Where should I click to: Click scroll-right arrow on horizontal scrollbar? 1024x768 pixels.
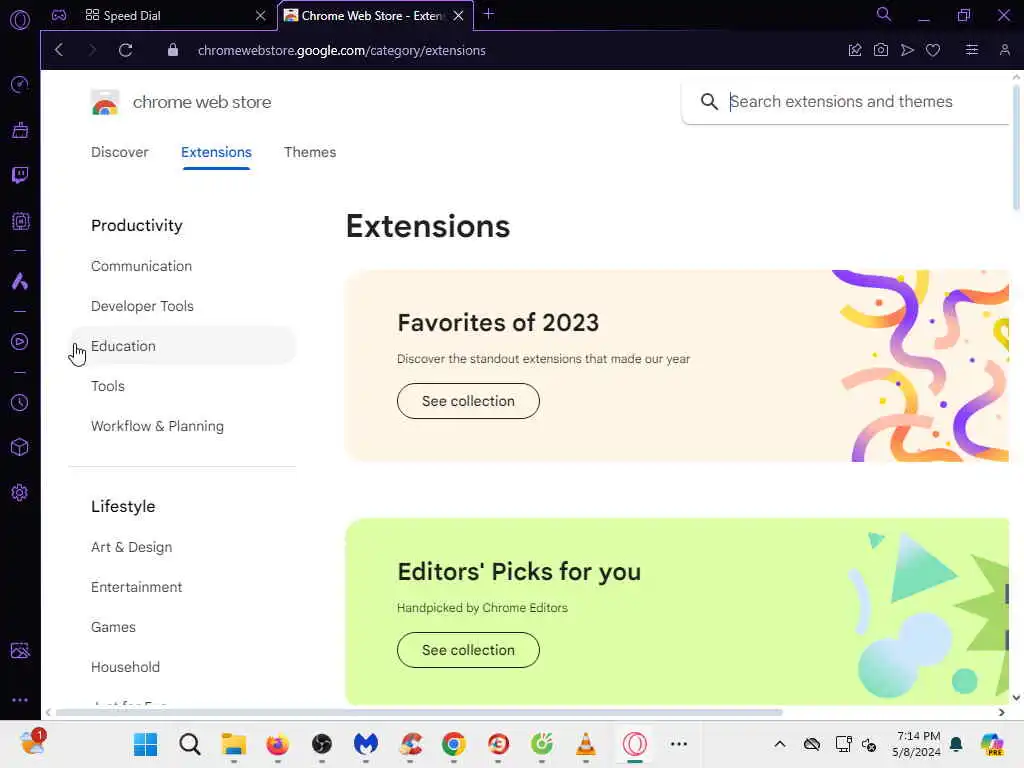point(1001,712)
